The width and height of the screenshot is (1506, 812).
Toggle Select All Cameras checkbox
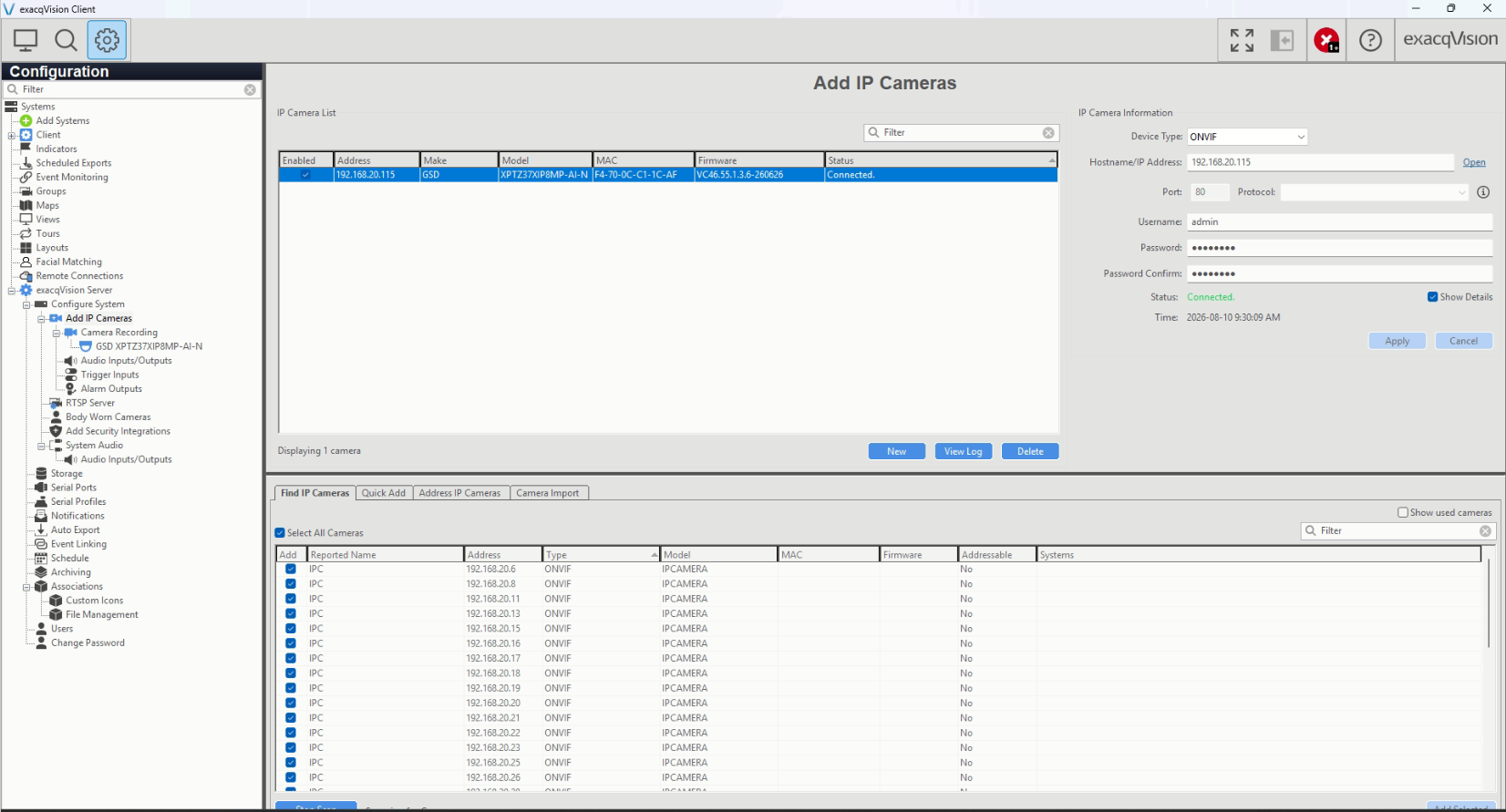click(280, 533)
